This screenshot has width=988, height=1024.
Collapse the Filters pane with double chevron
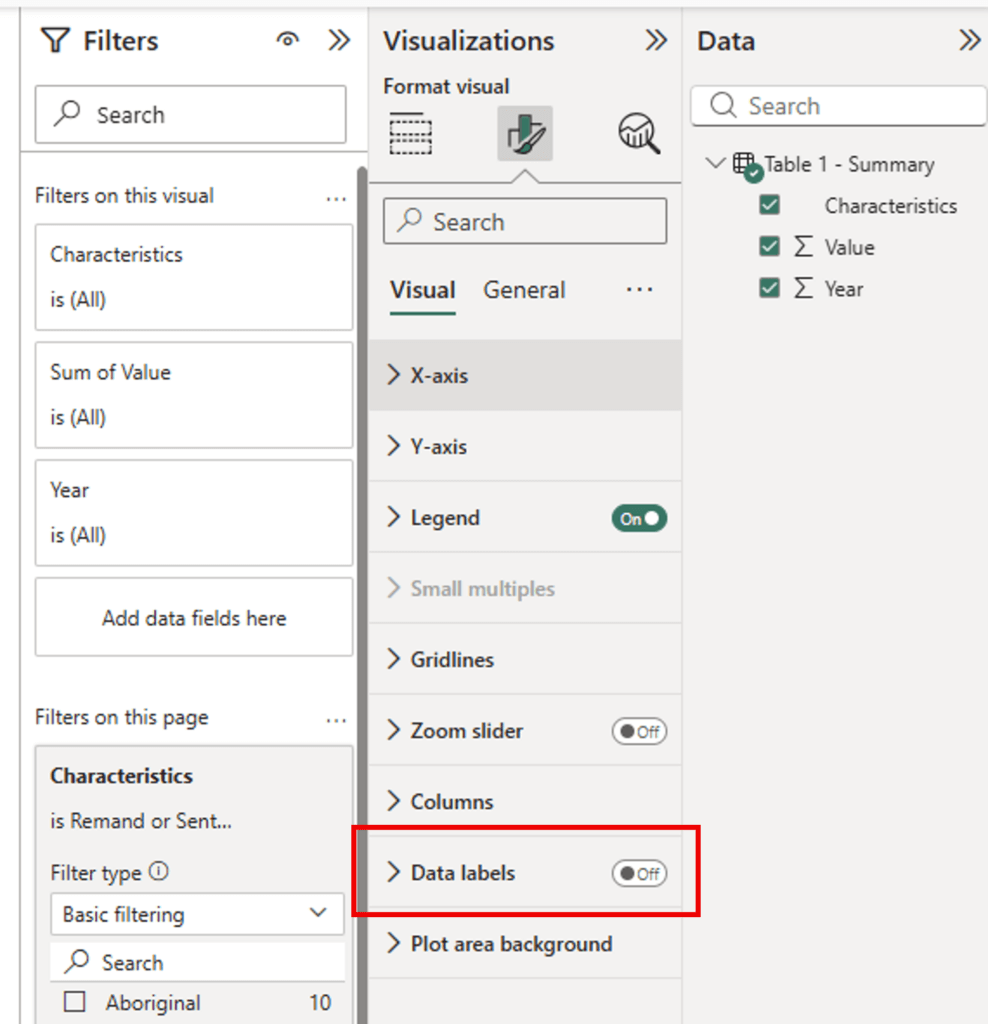coord(339,40)
